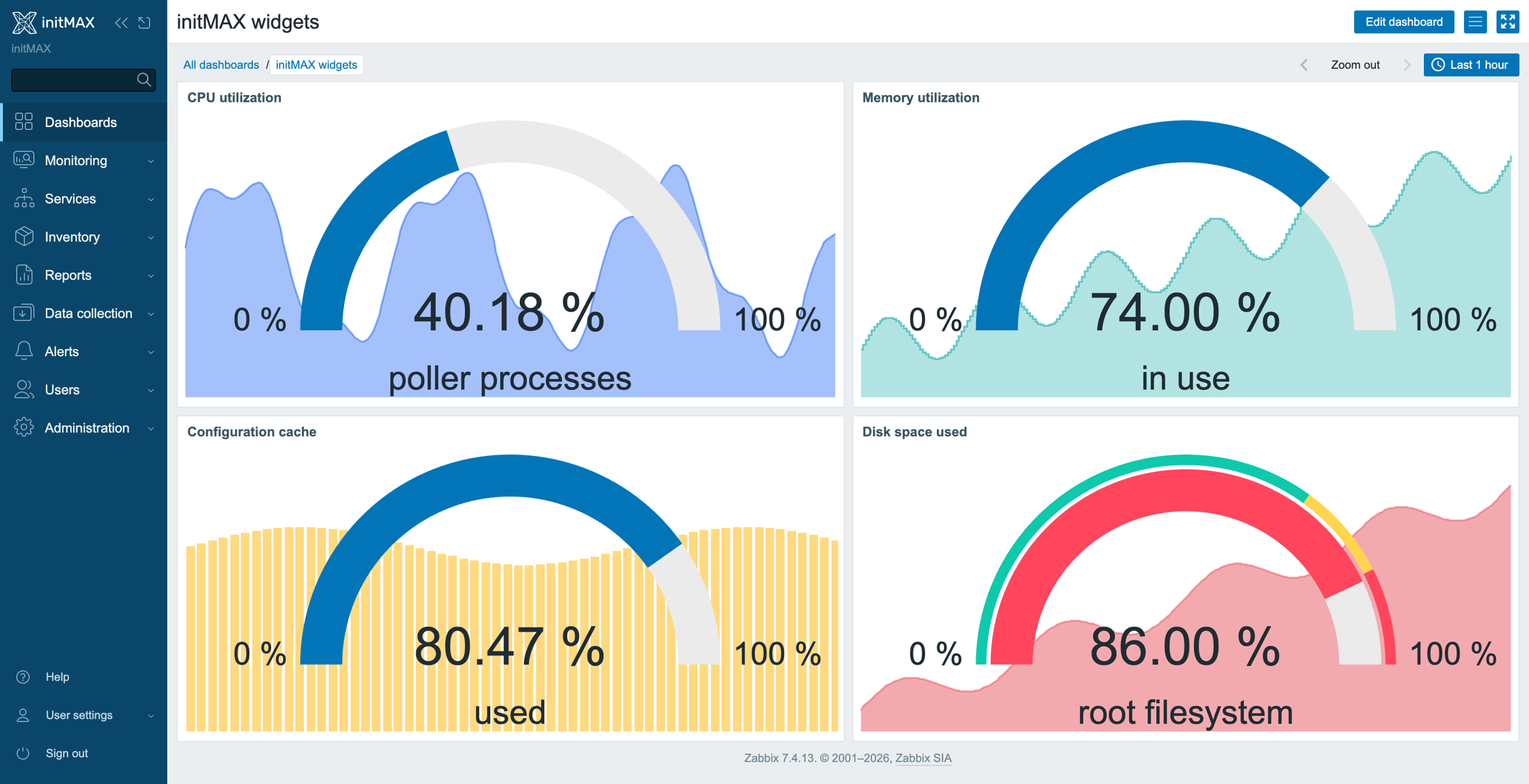
Task: Expand the Administration menu
Action: click(x=83, y=428)
